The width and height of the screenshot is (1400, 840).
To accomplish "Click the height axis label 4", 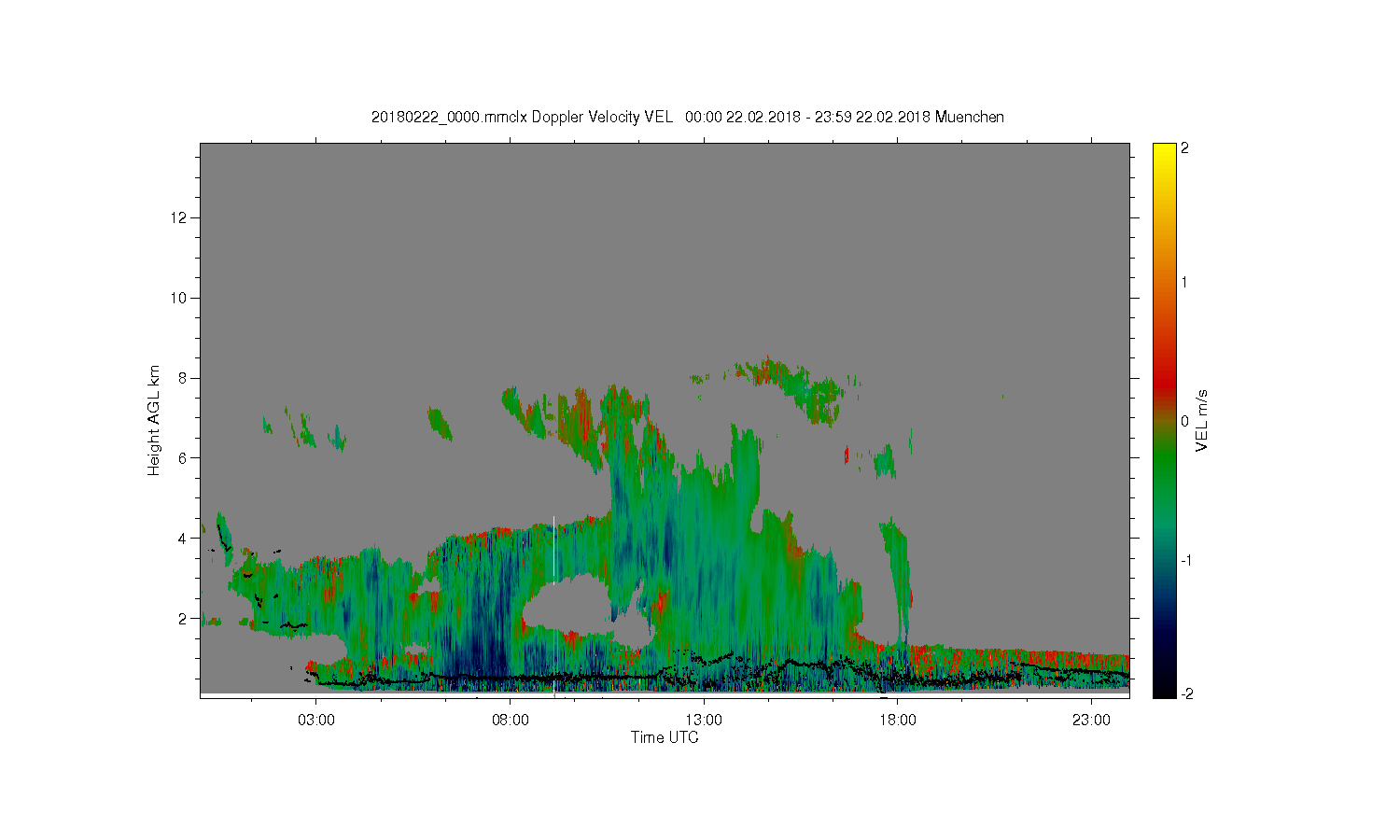I will pyautogui.click(x=185, y=538).
